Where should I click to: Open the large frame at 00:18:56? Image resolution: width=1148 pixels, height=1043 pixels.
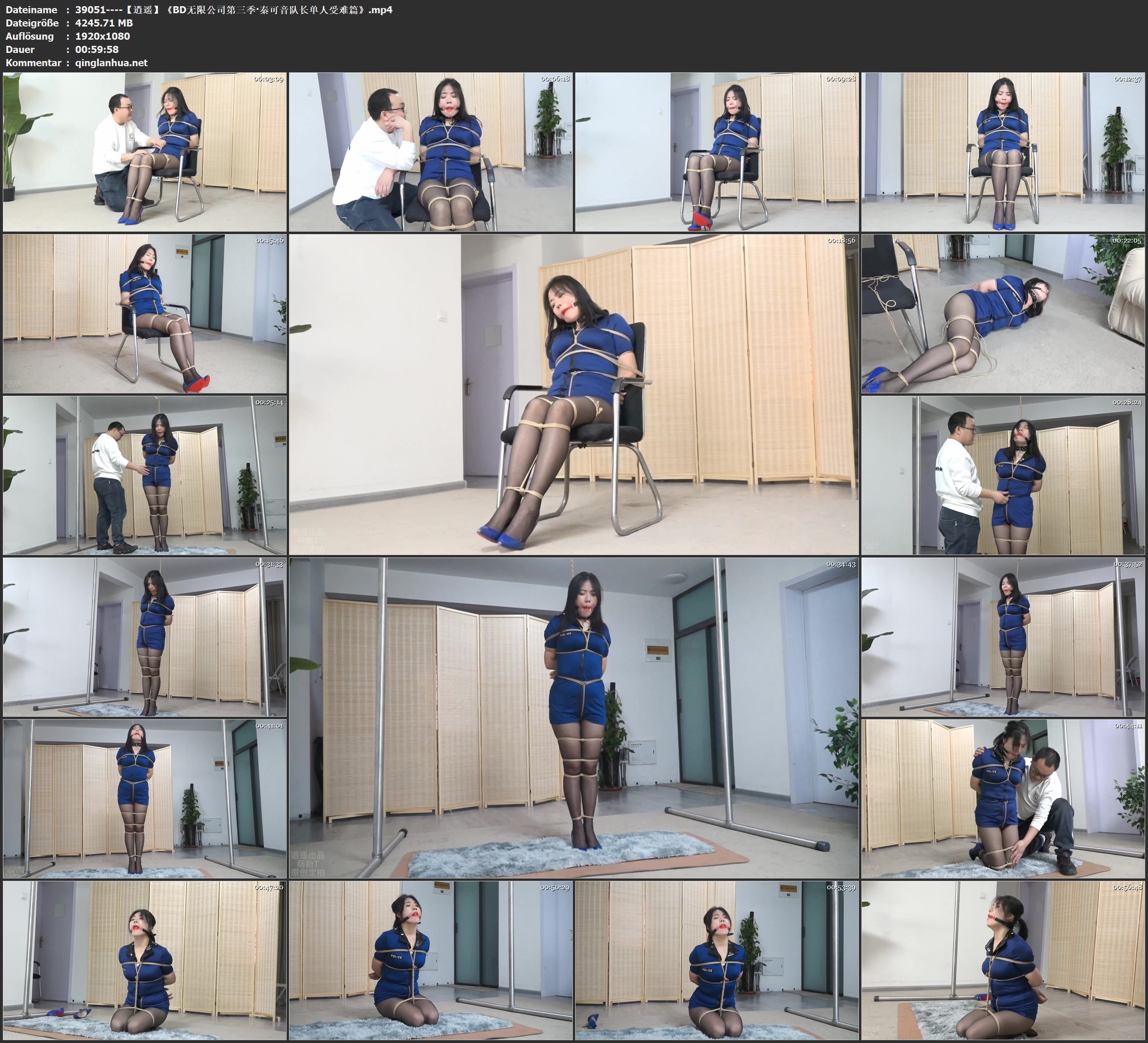(x=573, y=394)
